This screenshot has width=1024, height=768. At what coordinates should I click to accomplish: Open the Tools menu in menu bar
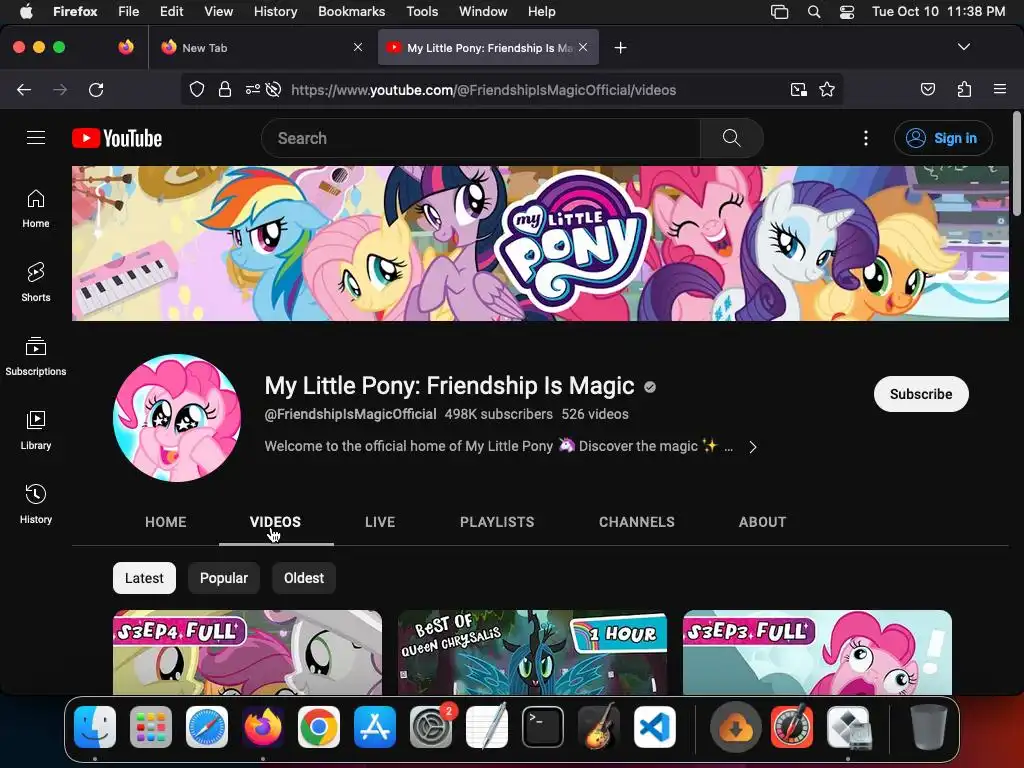422,12
